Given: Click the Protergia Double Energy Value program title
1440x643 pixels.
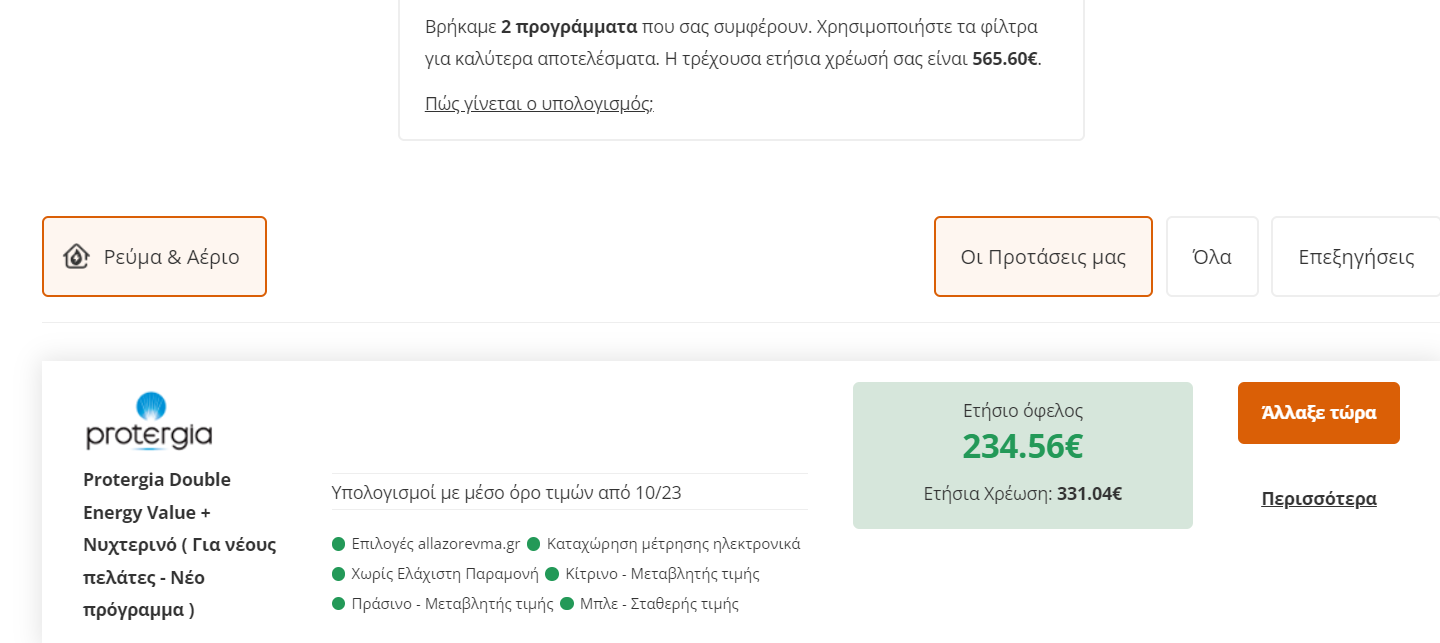Looking at the screenshot, I should point(180,545).
